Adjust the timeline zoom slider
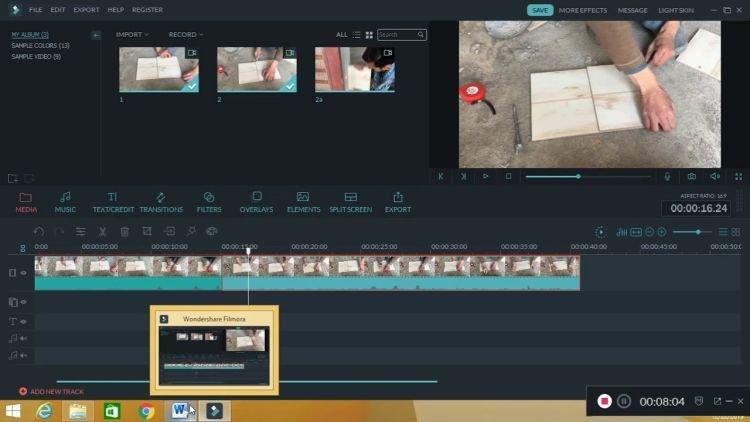The width and height of the screenshot is (750, 422). [692, 232]
